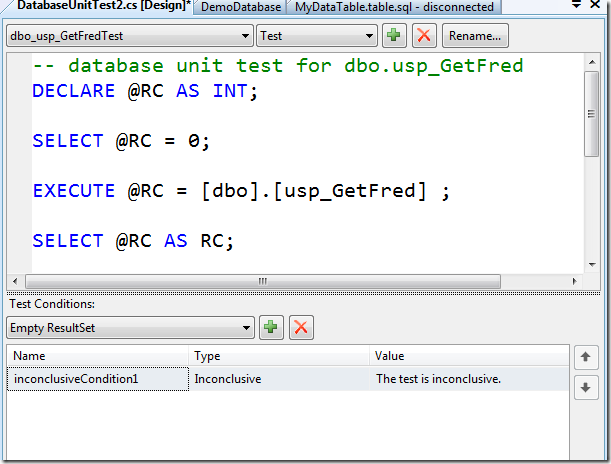The image size is (611, 464).
Task: Delete the selected unit test
Action: click(424, 35)
